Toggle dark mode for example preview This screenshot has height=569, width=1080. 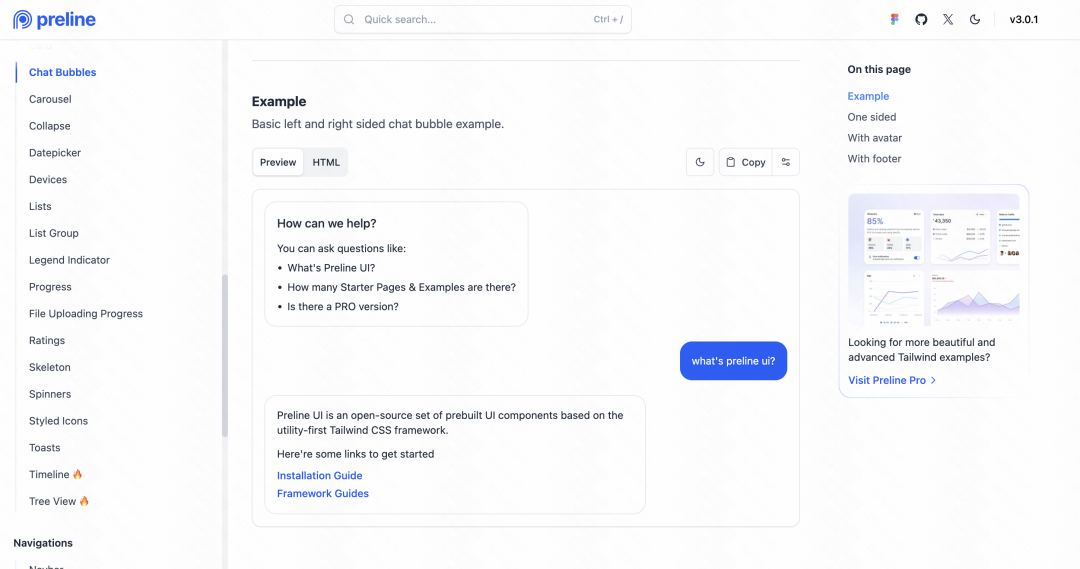pos(700,162)
